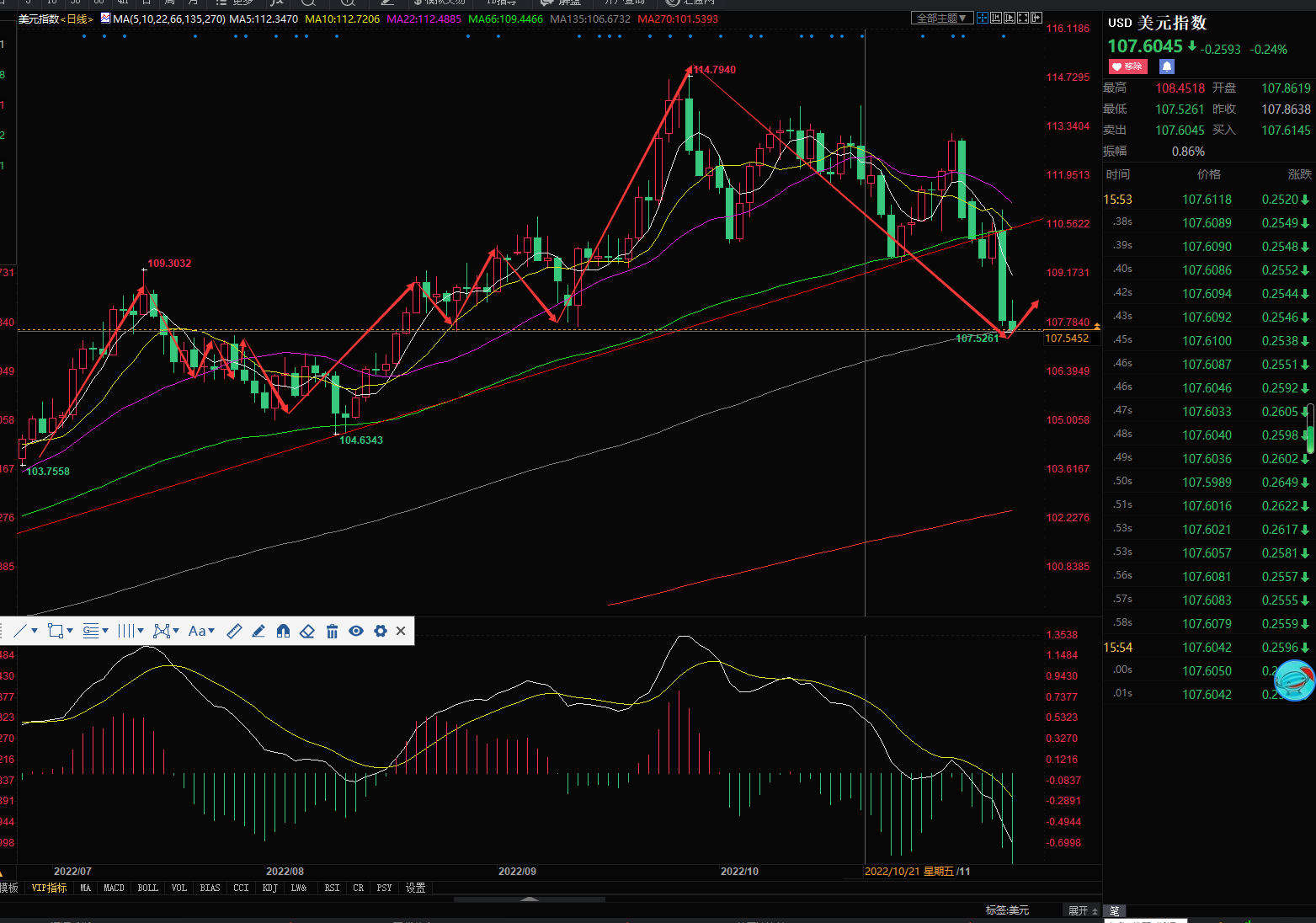
Task: Close the drawing toolbar
Action: (x=401, y=631)
